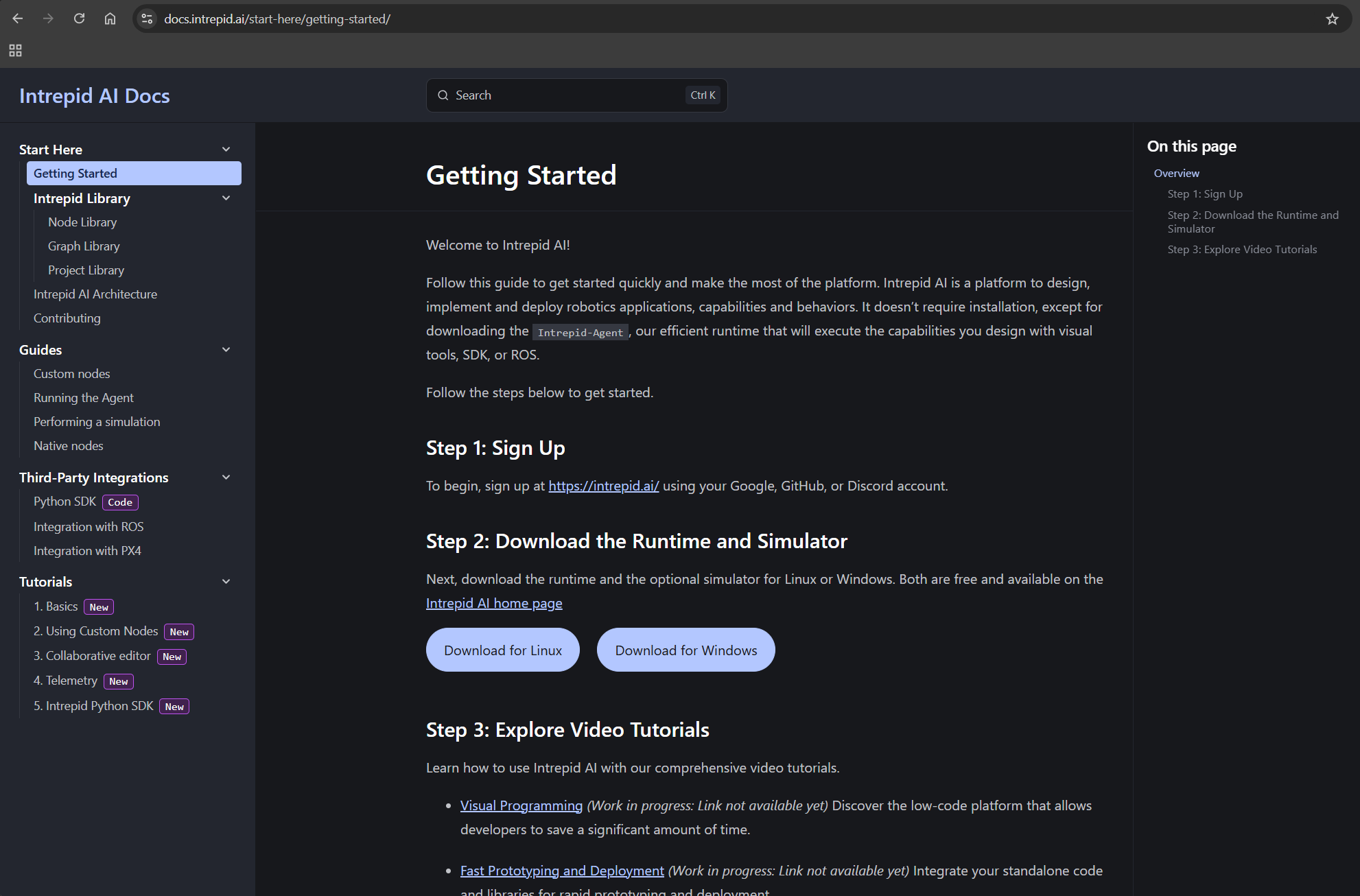Viewport: 1360px width, 896px height.
Task: Click the New badge beside Telemetry
Action: (119, 681)
